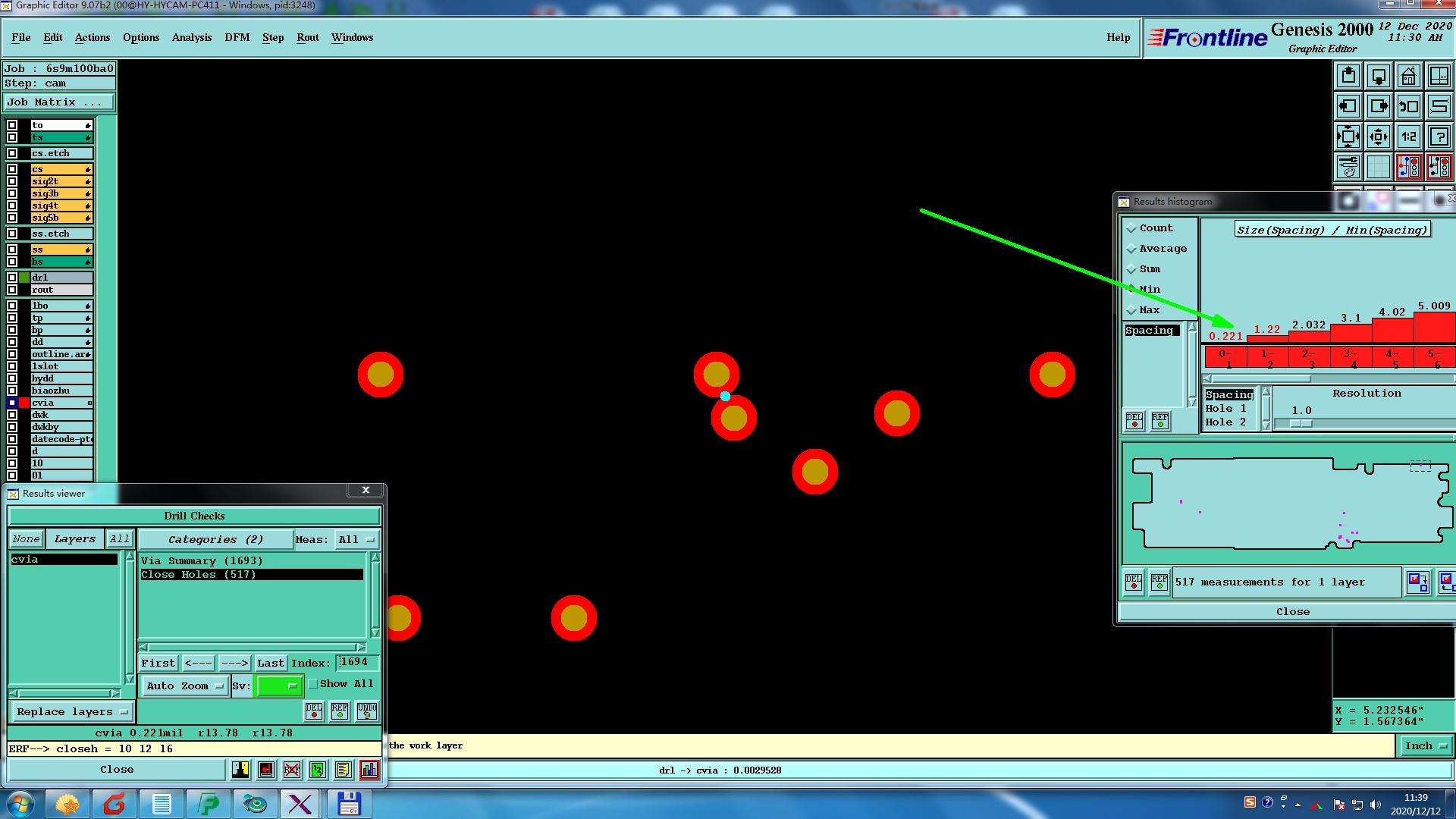This screenshot has width=1456, height=819.
Task: Click the 1:2 zoom scale icon
Action: [x=1408, y=136]
